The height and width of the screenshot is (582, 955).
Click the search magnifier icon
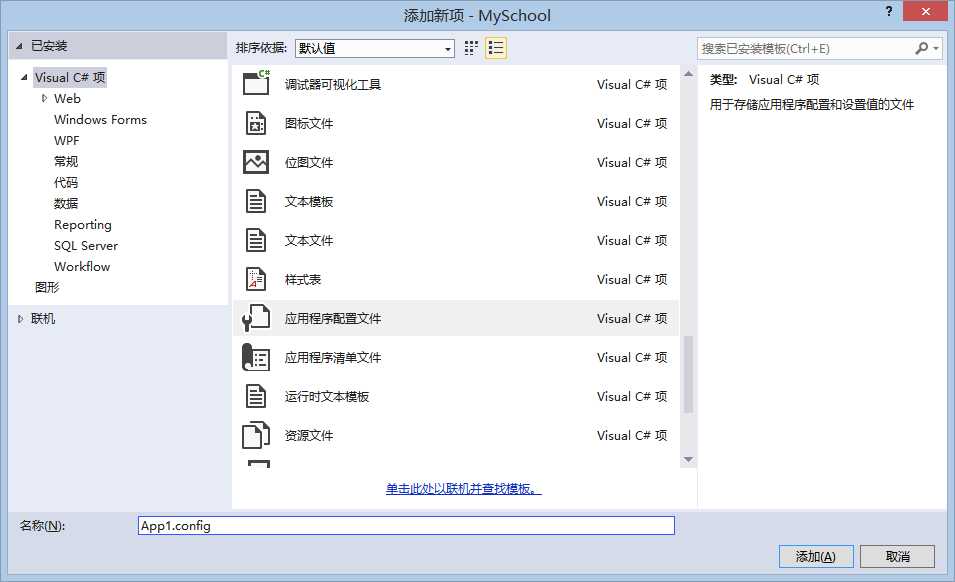[922, 48]
